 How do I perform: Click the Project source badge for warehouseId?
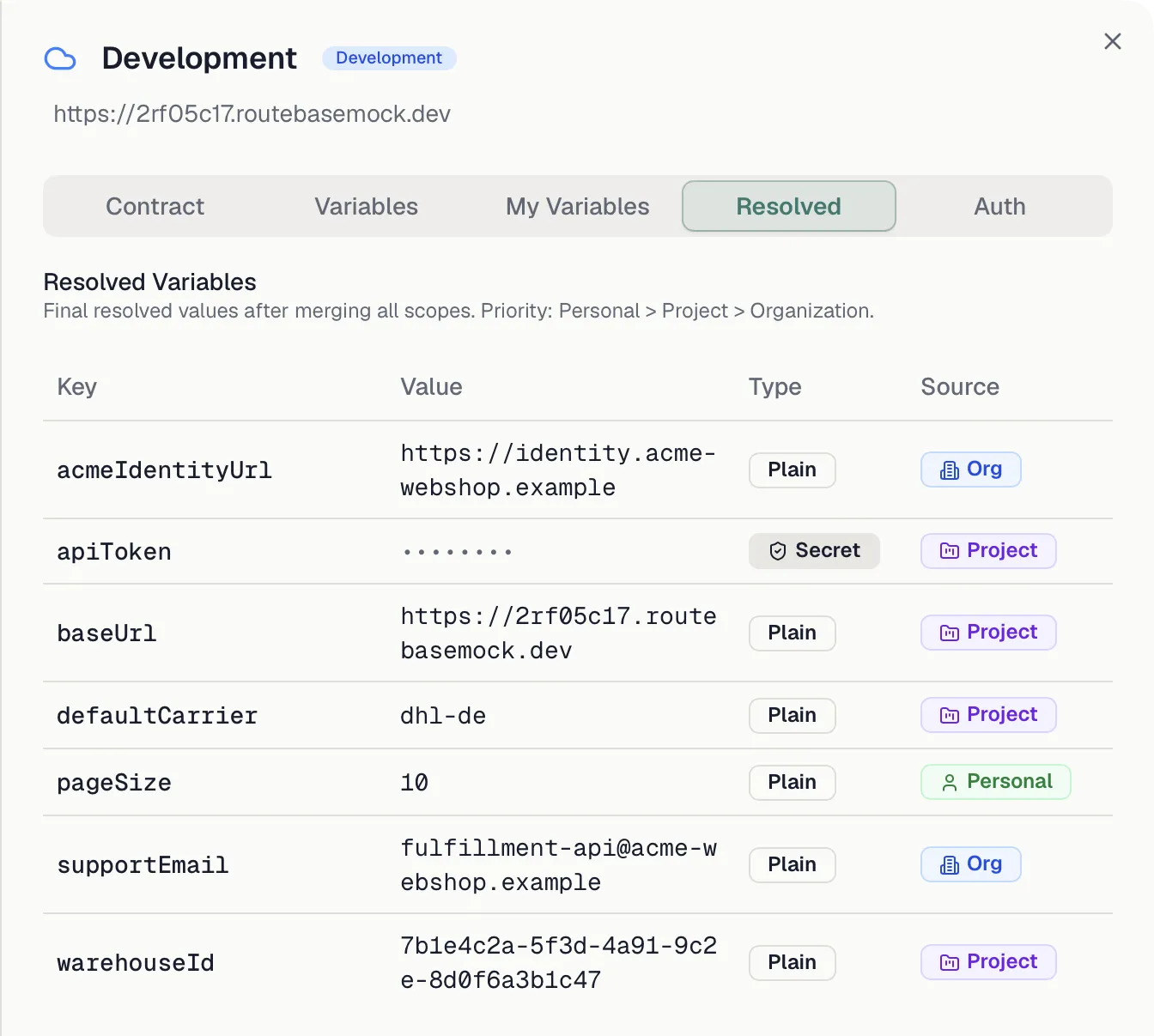pyautogui.click(x=988, y=962)
